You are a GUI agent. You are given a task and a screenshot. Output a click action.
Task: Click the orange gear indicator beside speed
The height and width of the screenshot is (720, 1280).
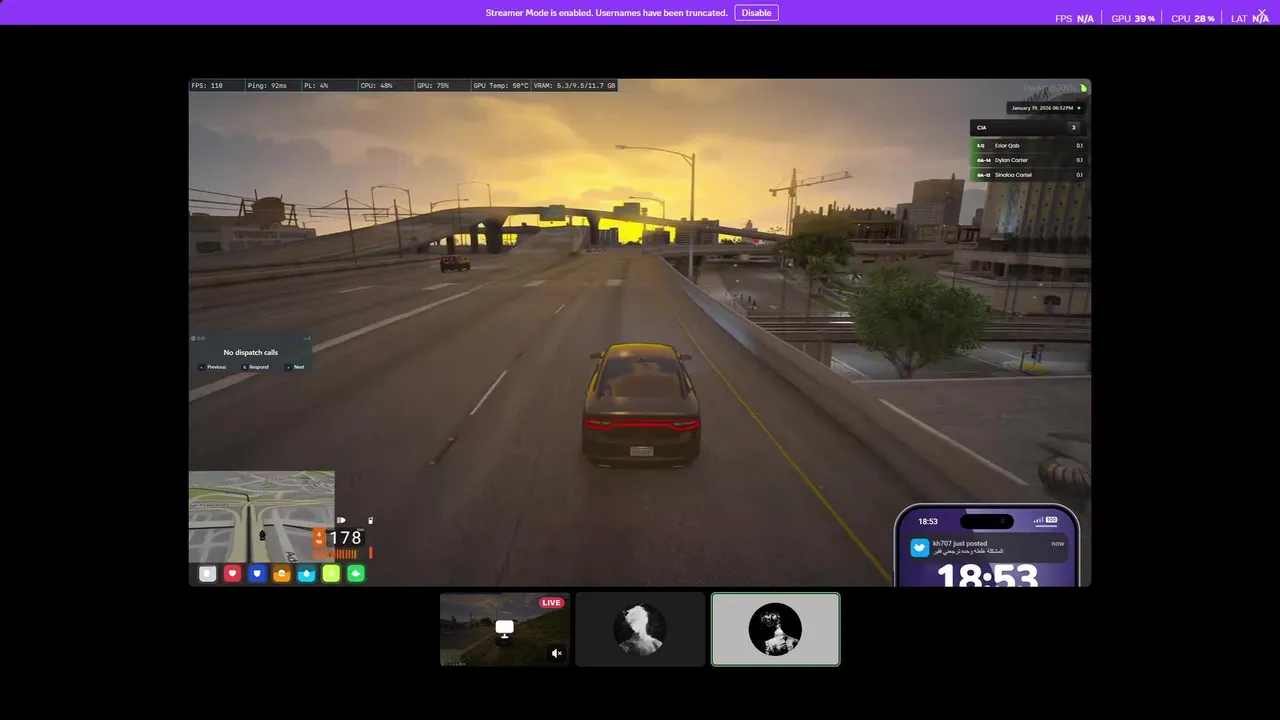coord(319,538)
